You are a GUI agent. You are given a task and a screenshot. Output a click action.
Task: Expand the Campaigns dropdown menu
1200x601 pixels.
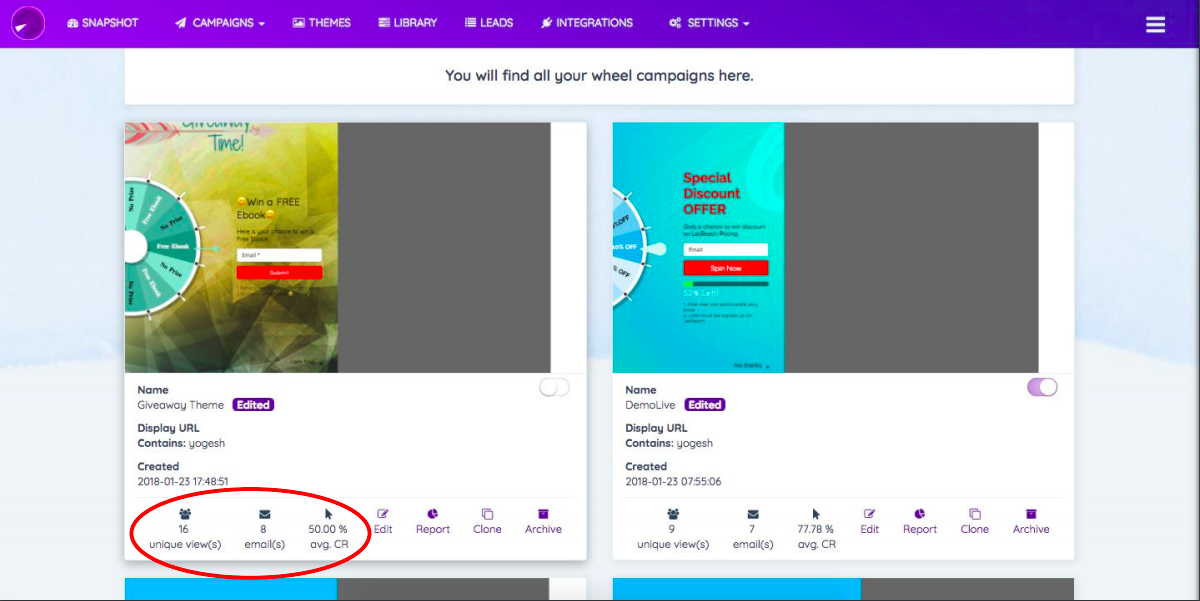click(x=220, y=22)
